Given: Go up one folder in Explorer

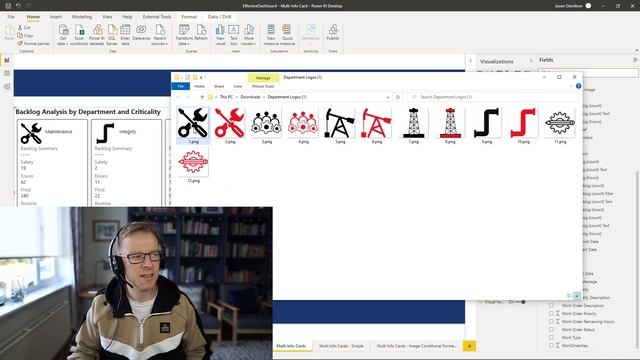Looking at the screenshot, I should click(x=202, y=97).
